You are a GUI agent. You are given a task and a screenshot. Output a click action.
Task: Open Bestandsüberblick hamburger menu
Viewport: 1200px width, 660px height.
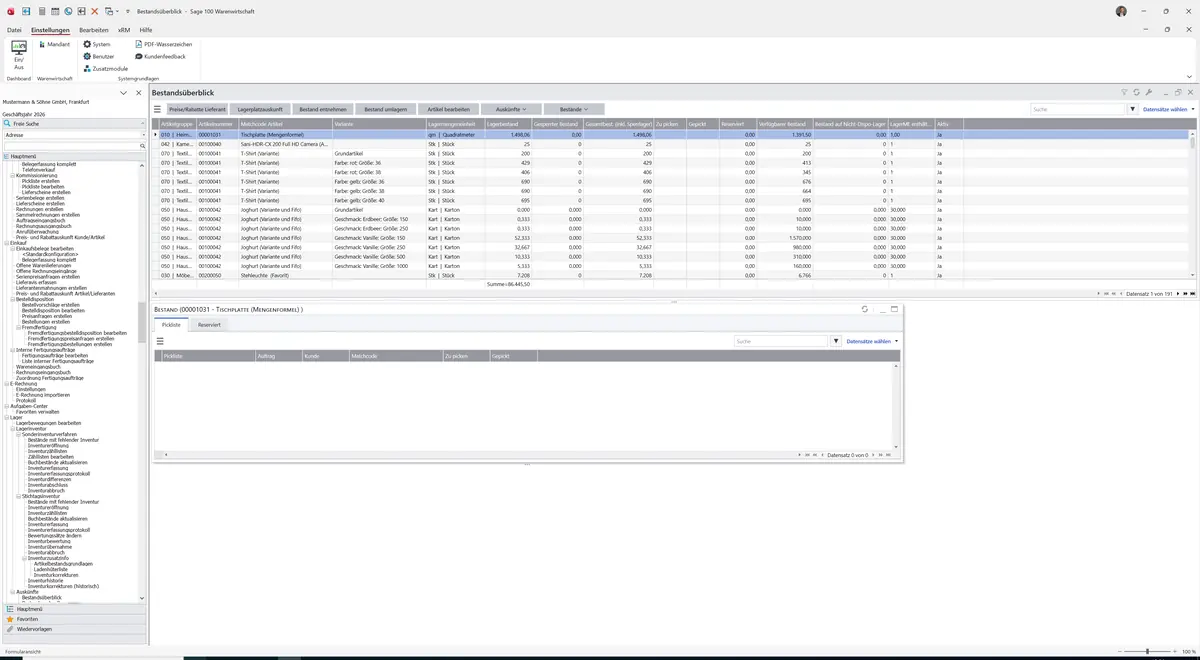(157, 109)
